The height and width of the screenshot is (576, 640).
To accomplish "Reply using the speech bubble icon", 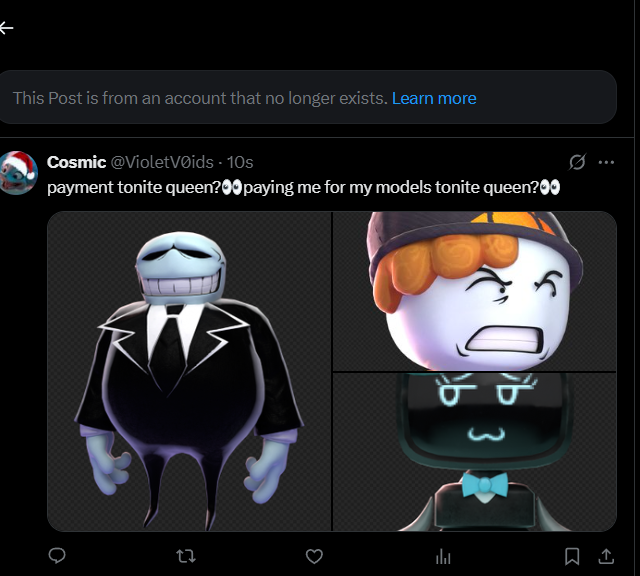I will coord(57,556).
